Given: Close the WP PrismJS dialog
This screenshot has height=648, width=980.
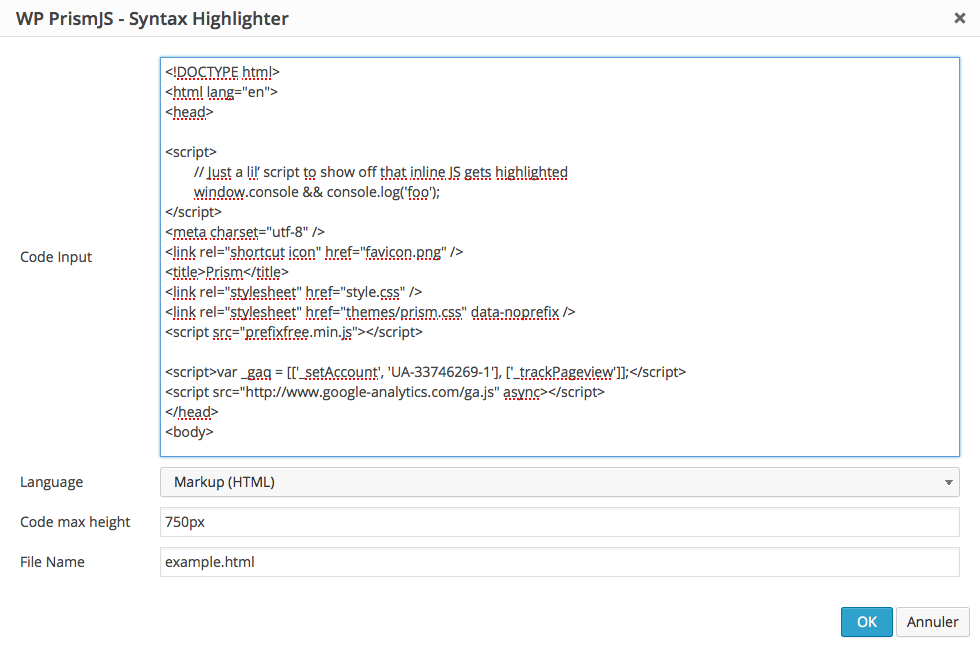Looking at the screenshot, I should click(x=959, y=18).
